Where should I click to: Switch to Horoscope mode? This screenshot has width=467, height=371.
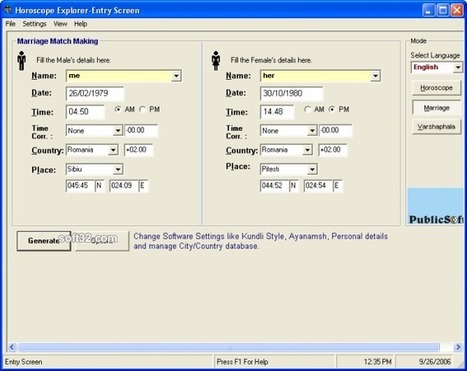click(436, 88)
